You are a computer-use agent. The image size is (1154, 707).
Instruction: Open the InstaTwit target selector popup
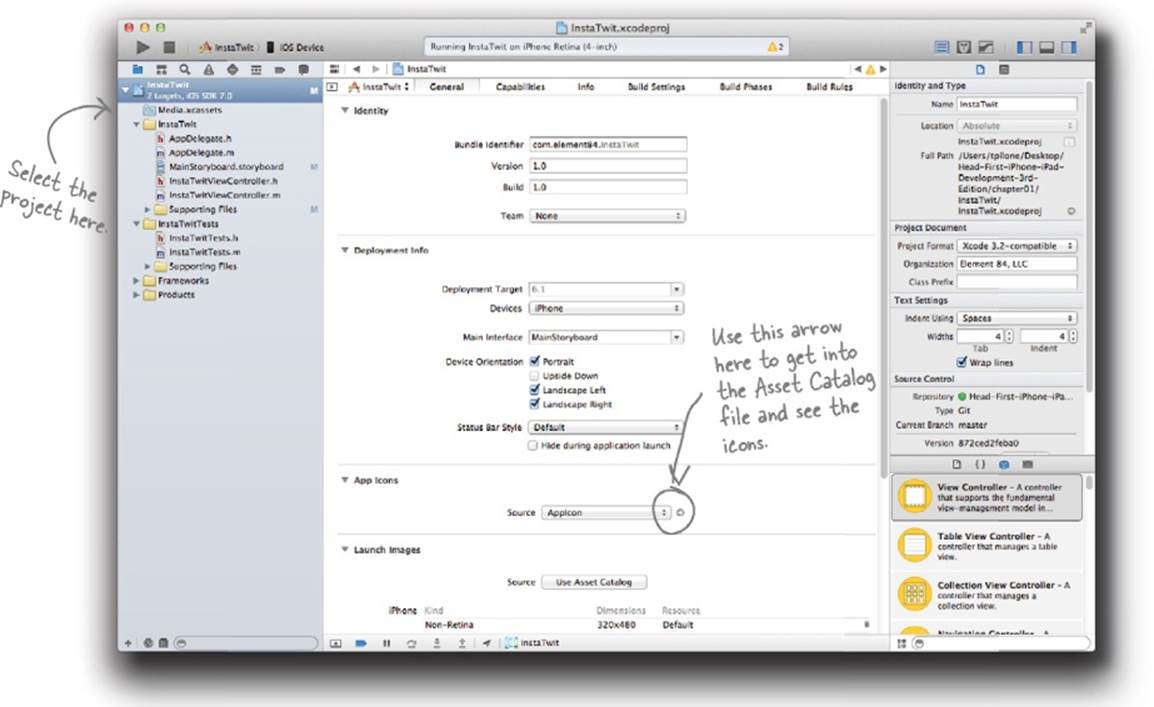[x=379, y=87]
